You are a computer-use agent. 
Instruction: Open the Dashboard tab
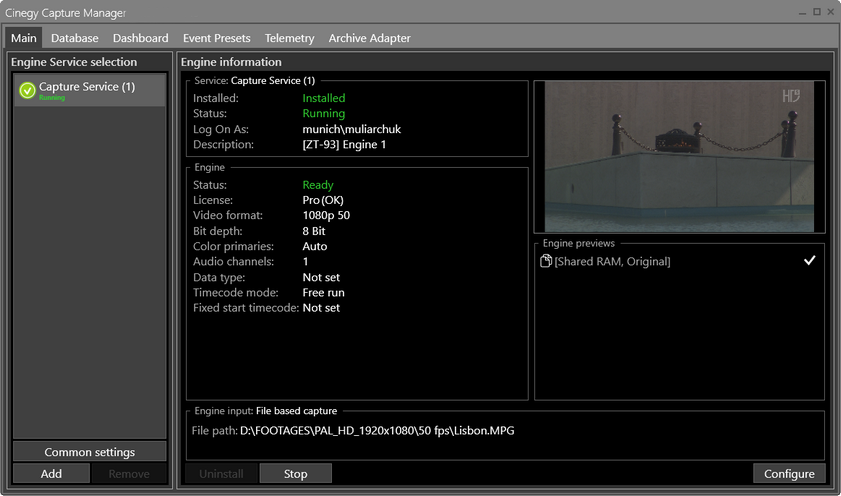141,38
